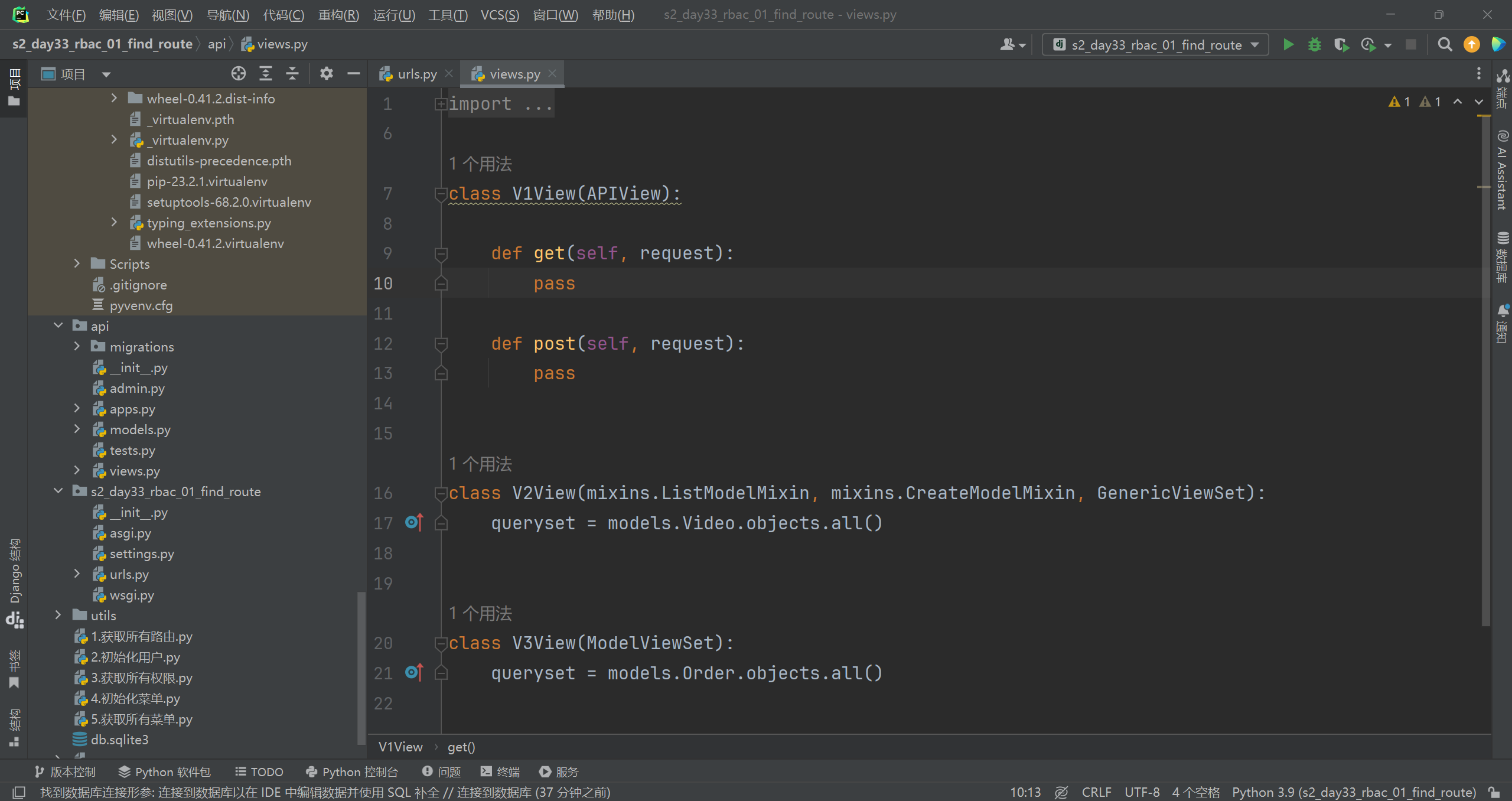The height and width of the screenshot is (801, 1512).
Task: Expand wheel-0.41.2.dist-info folder
Action: [x=115, y=98]
